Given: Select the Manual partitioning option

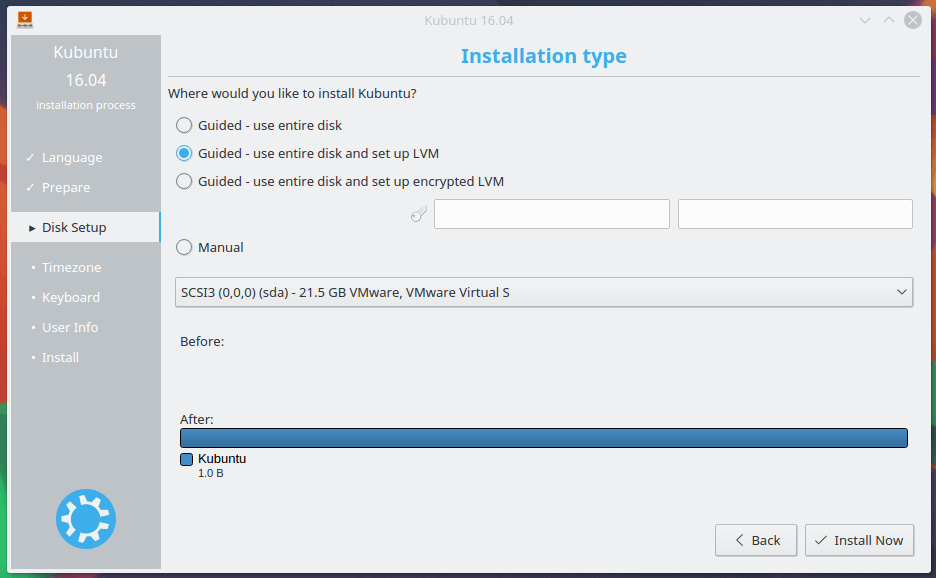Looking at the screenshot, I should point(210,247).
